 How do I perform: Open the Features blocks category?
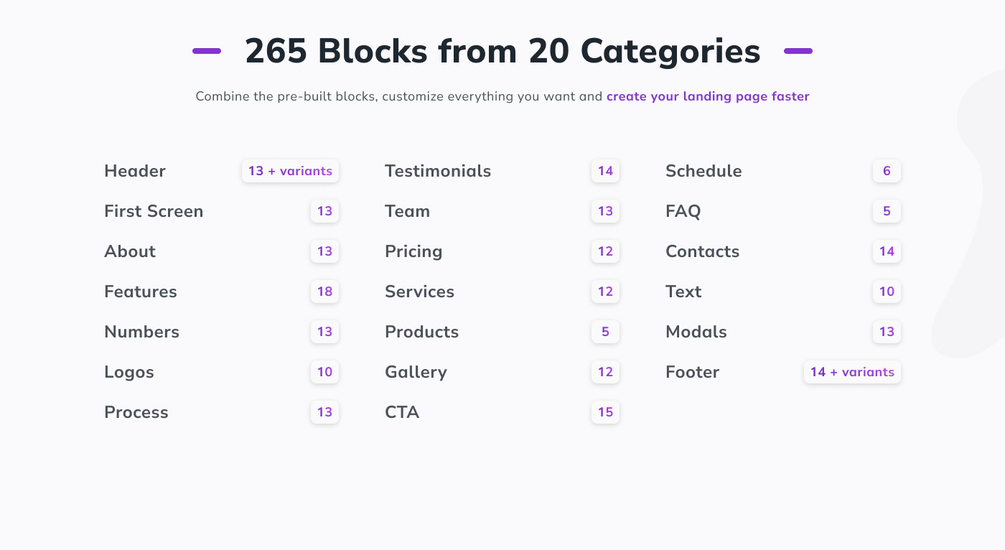140,292
